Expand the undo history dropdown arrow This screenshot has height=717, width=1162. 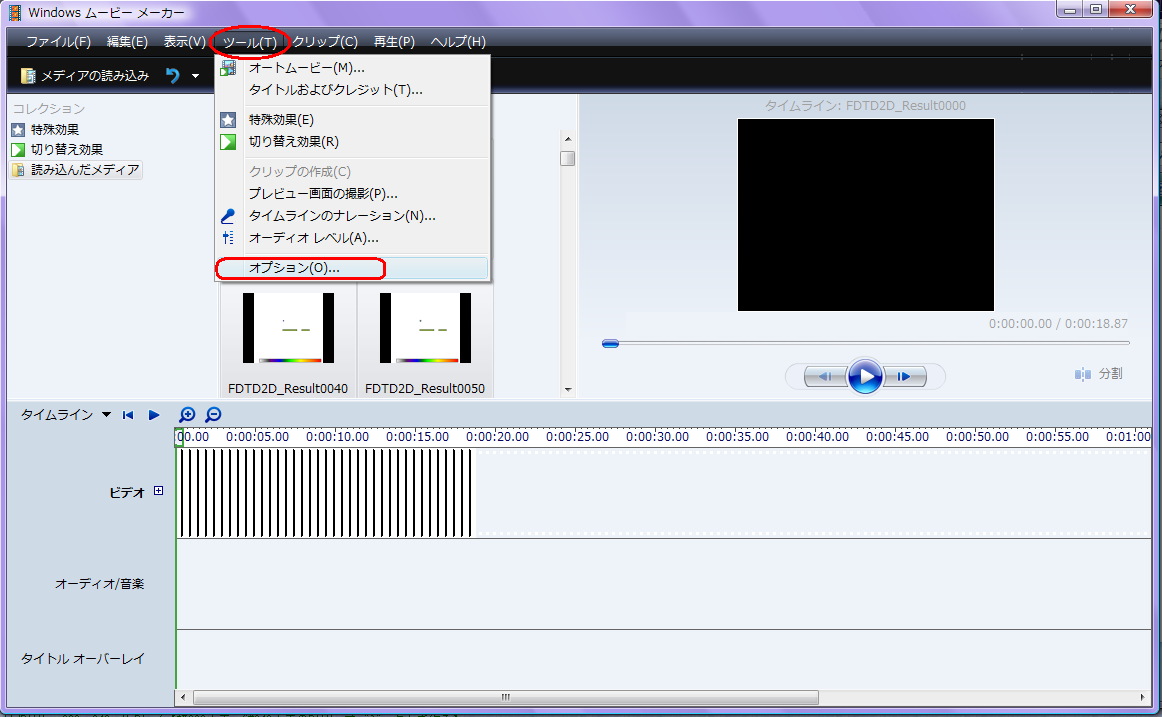[x=196, y=76]
